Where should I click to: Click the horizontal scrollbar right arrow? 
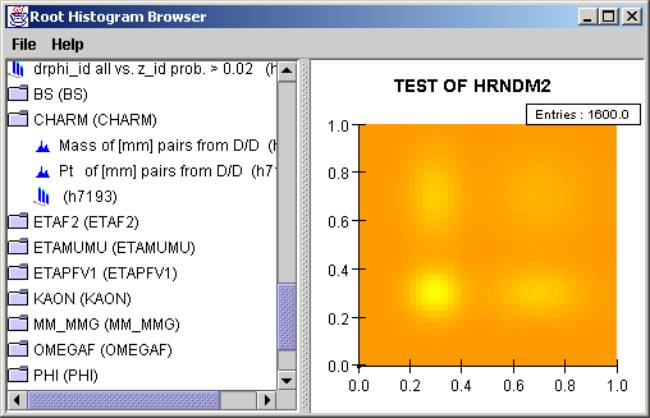267,399
